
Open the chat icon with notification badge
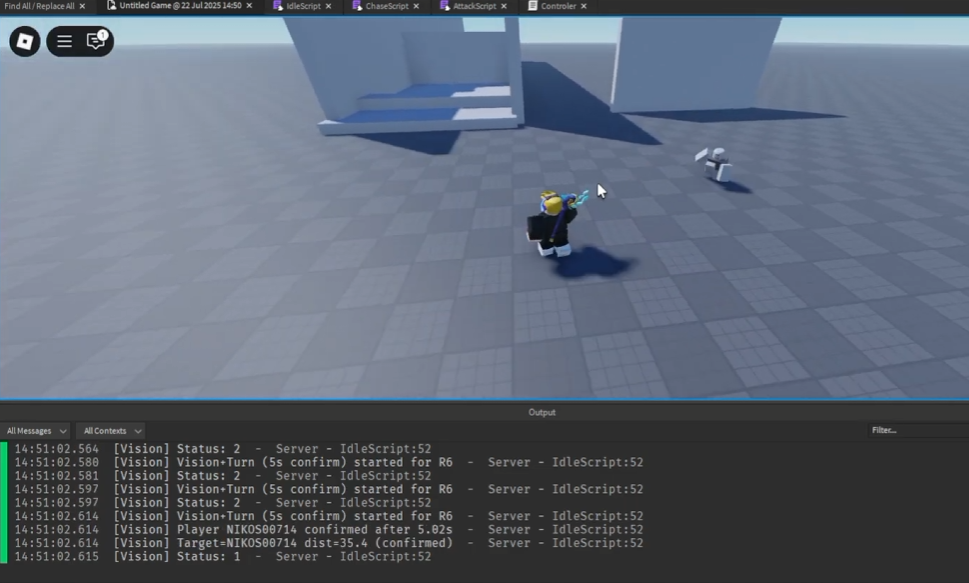pos(96,41)
